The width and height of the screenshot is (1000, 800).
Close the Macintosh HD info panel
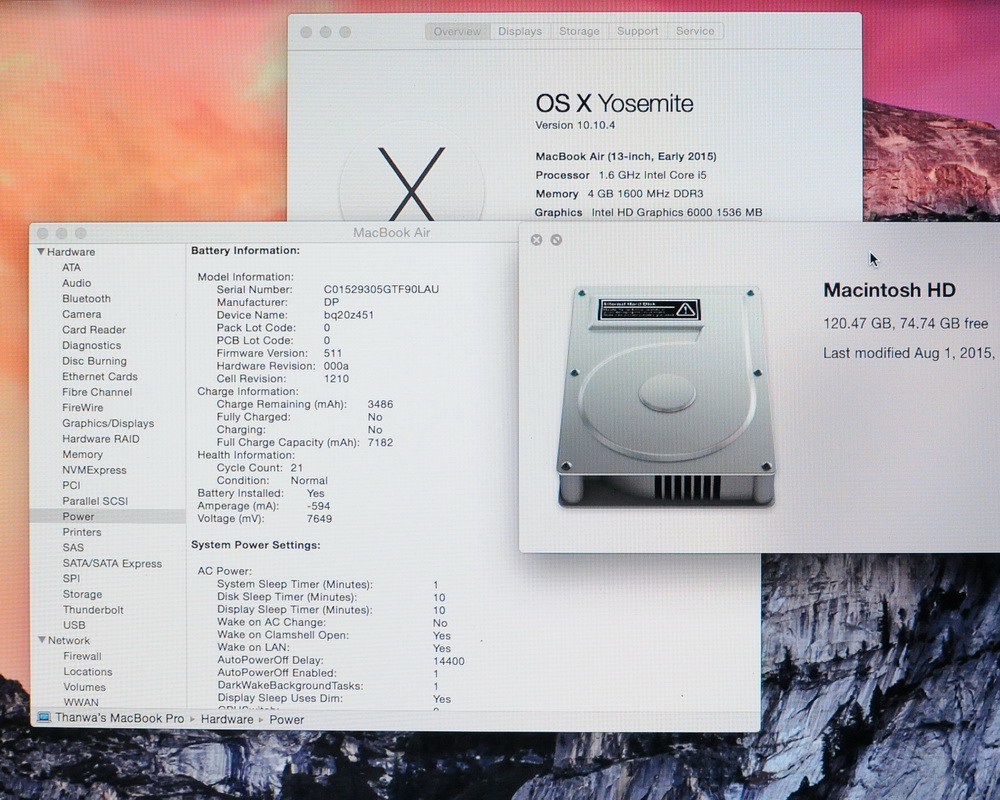pos(536,240)
